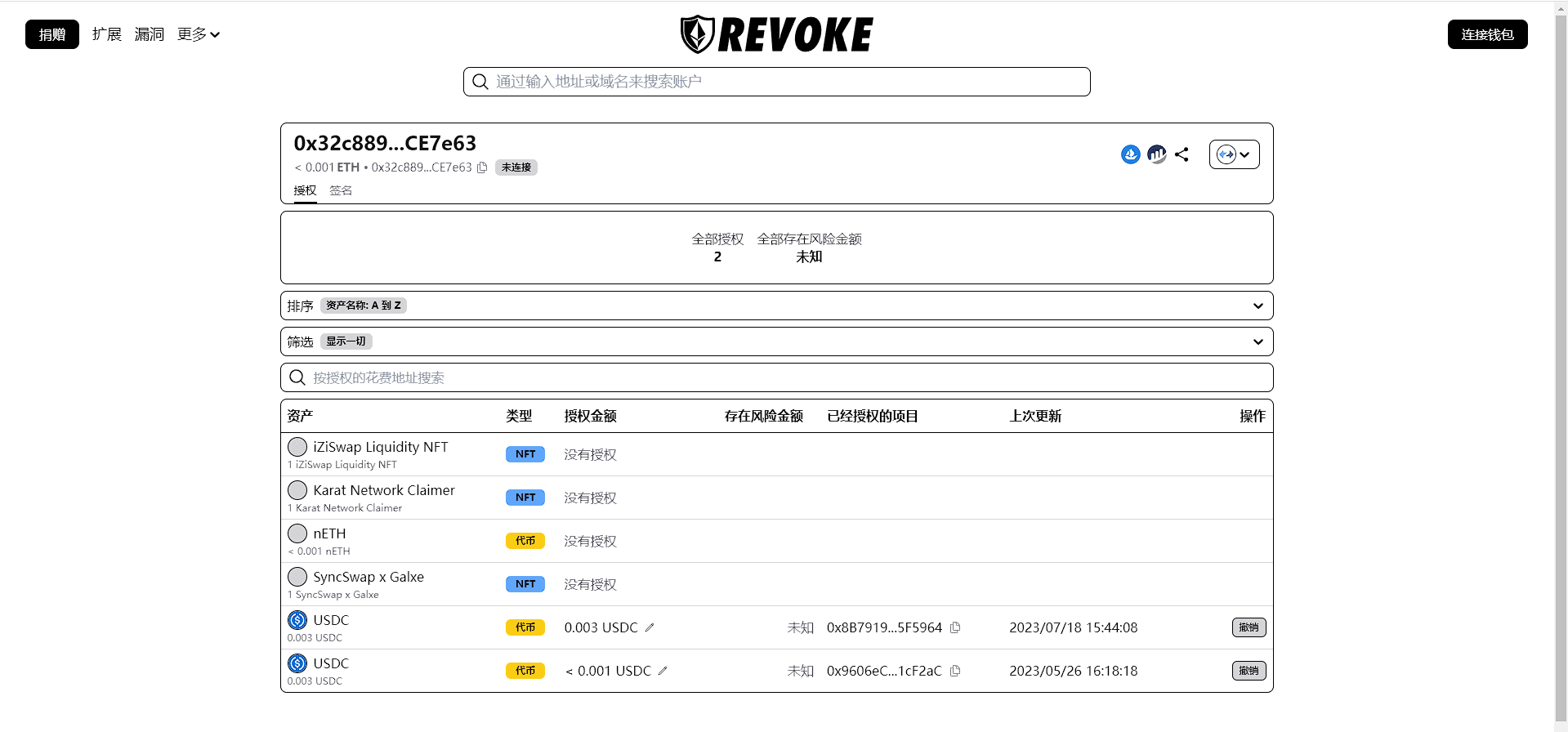Image resolution: width=1568 pixels, height=732 pixels.
Task: Copy spender address 0x8B7919...5F5964
Action: pyautogui.click(x=955, y=627)
